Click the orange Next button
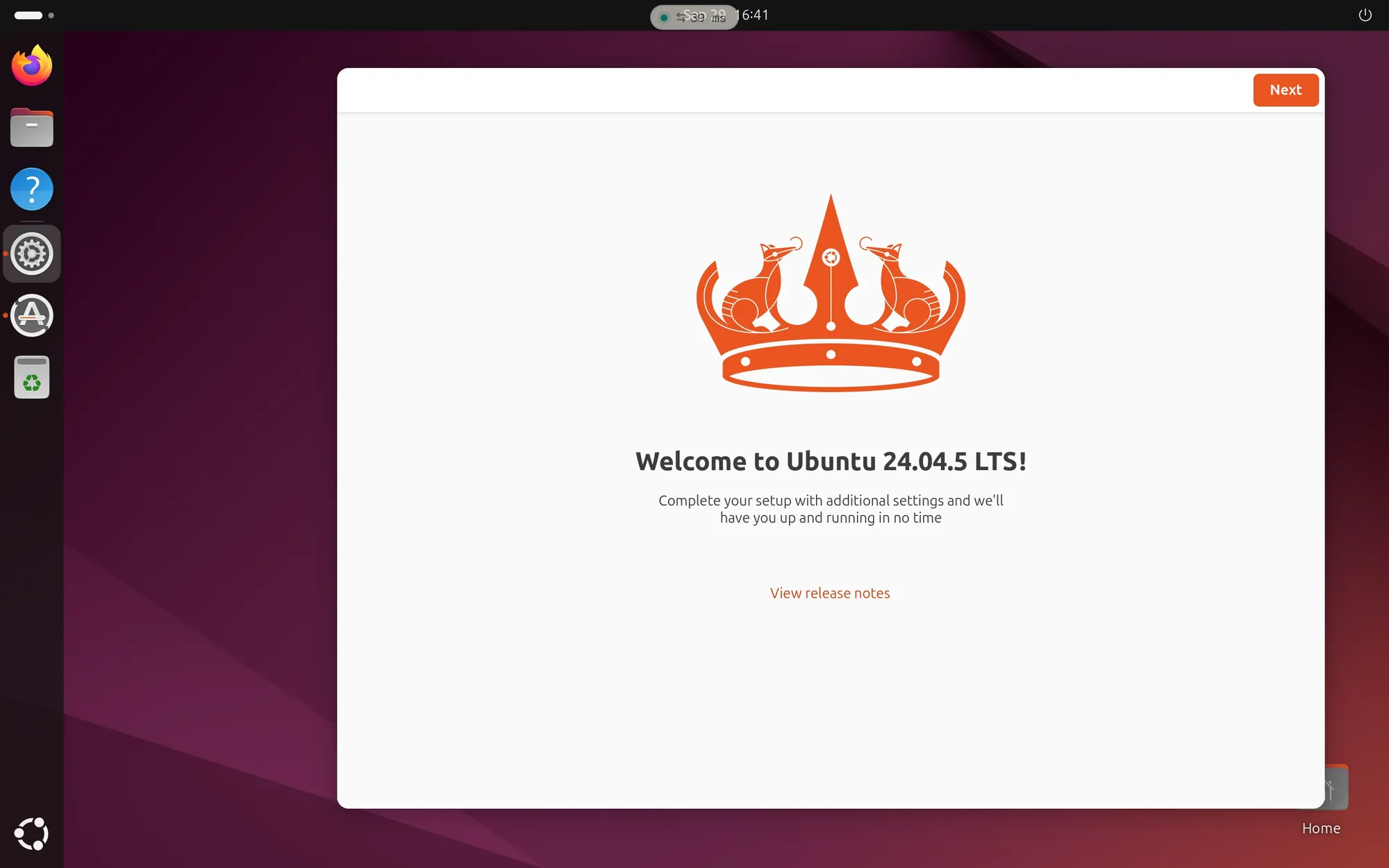 click(1286, 90)
